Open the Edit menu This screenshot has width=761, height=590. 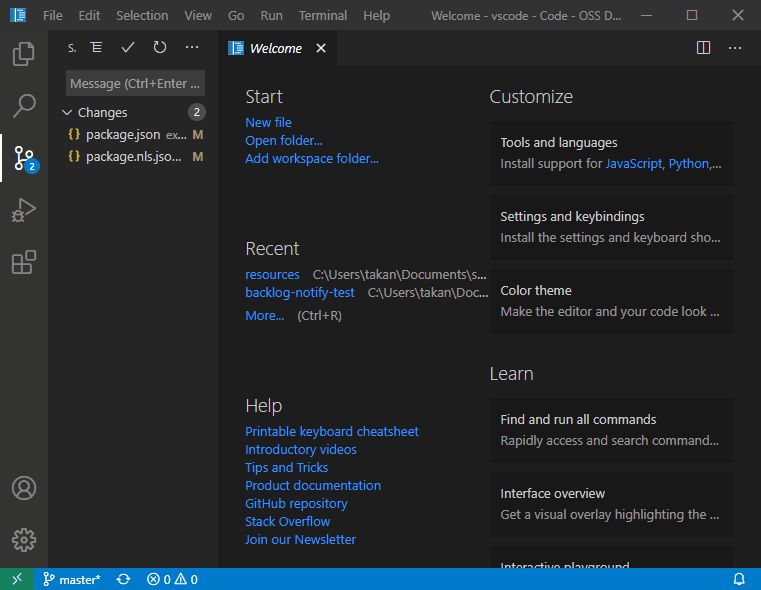click(89, 16)
